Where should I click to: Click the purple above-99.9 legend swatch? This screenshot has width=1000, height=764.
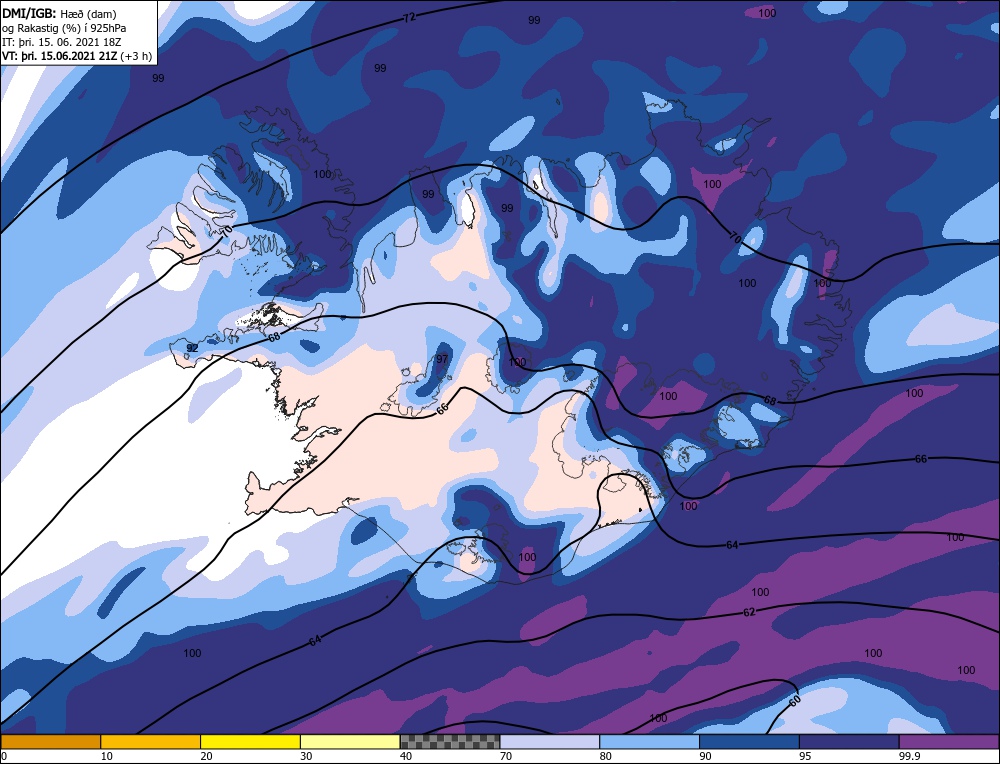pyautogui.click(x=949, y=741)
